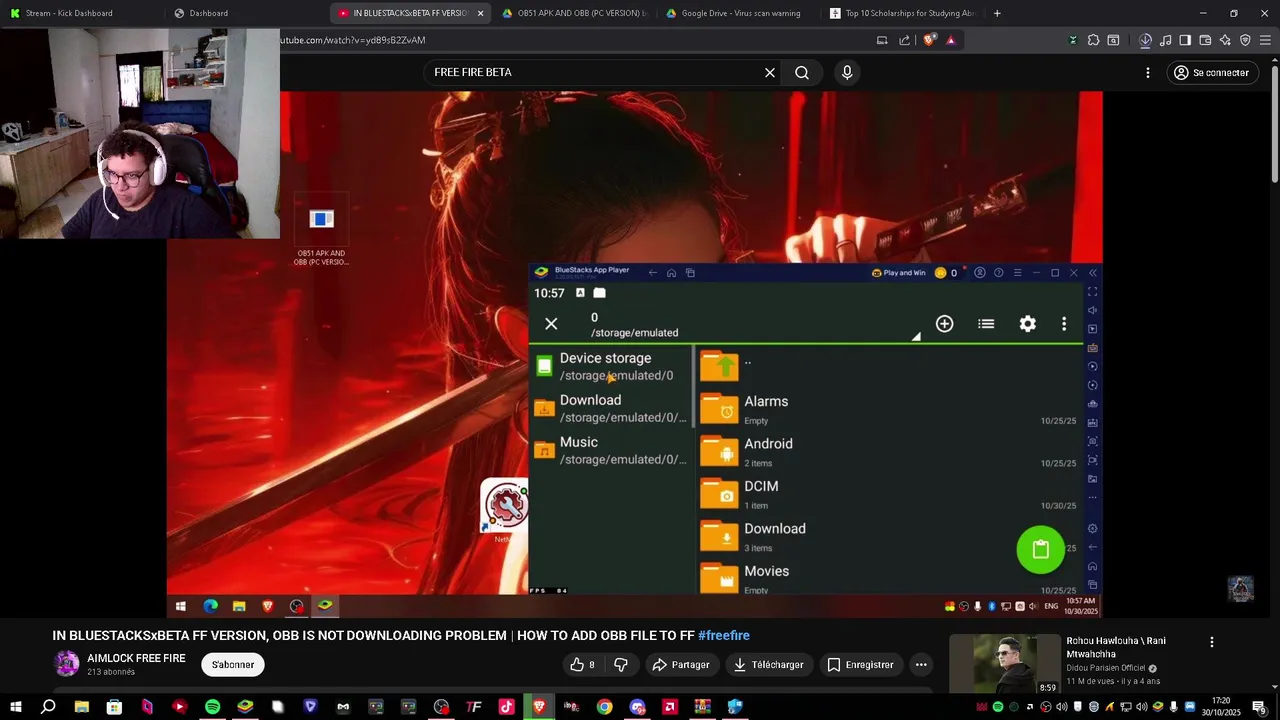Open YouTube settings three-dot menu
The height and width of the screenshot is (720, 1280).
[x=1148, y=72]
